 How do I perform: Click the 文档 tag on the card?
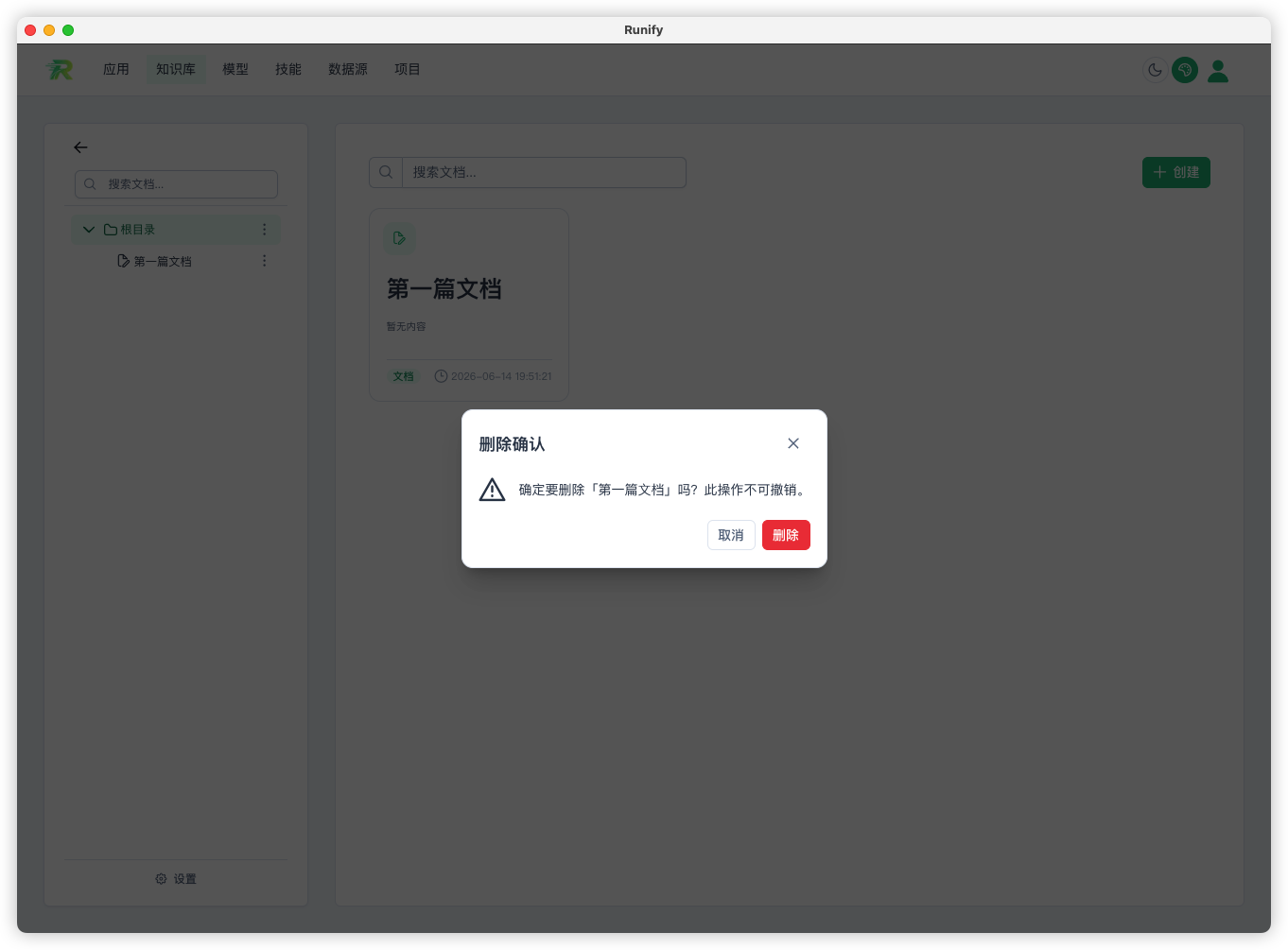[x=404, y=376]
